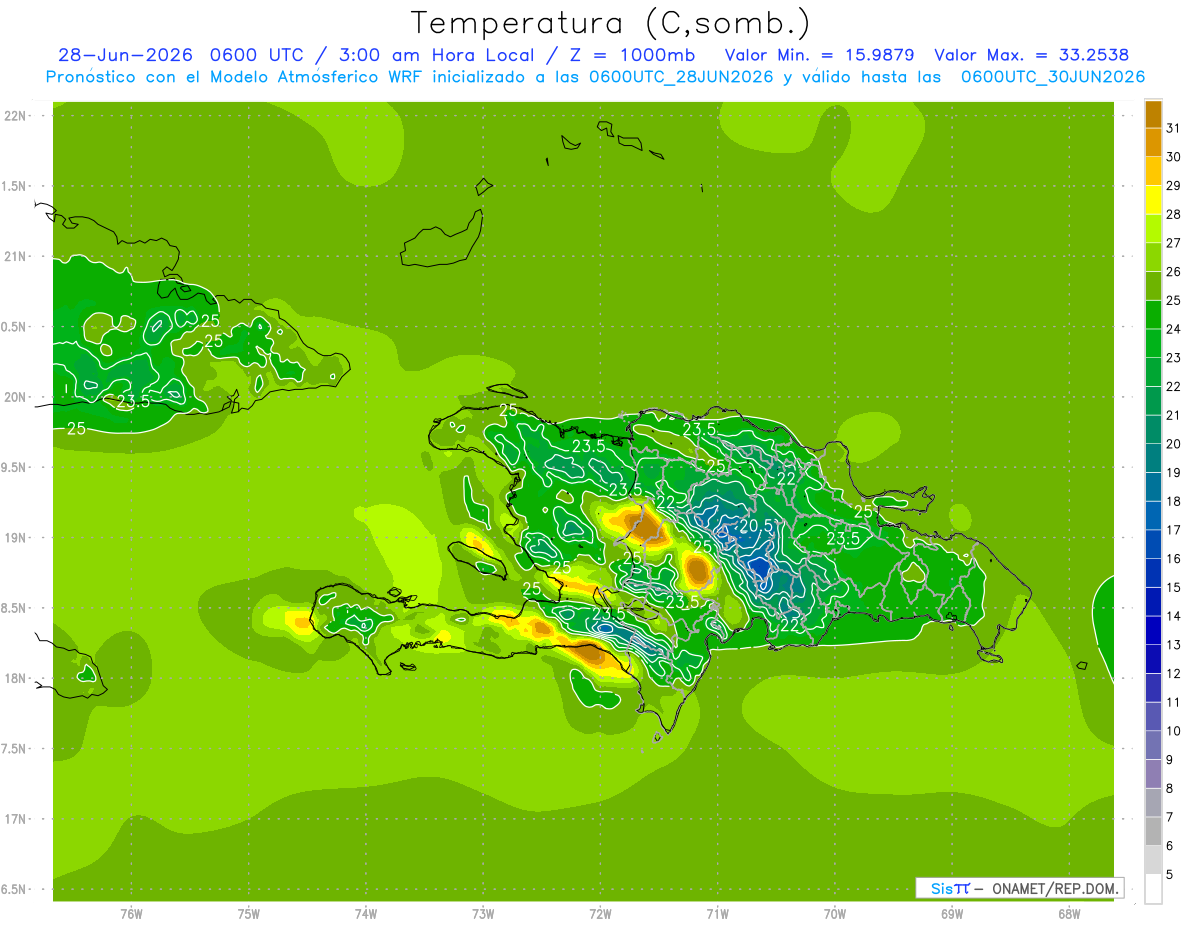Screen dimensions: 1200x927
Task: Click the "69W" longitude axis label
Action: point(952,914)
